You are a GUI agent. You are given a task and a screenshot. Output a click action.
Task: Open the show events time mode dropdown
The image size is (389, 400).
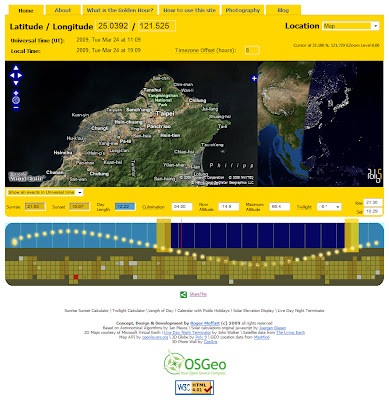[45, 193]
